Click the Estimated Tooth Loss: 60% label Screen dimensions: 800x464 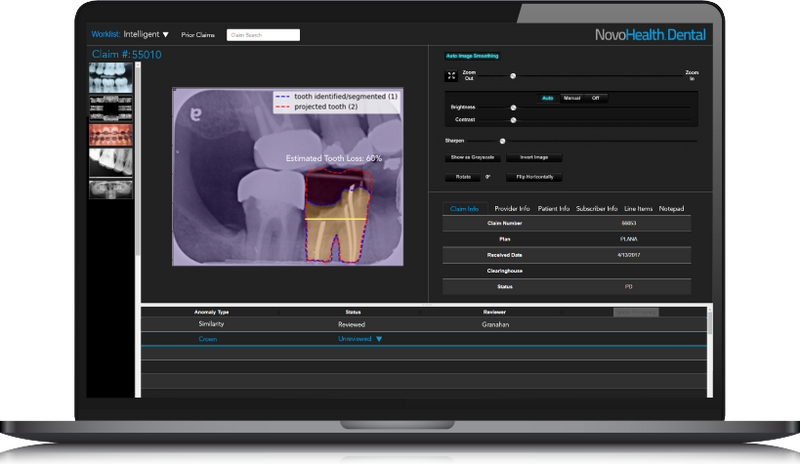(x=334, y=158)
